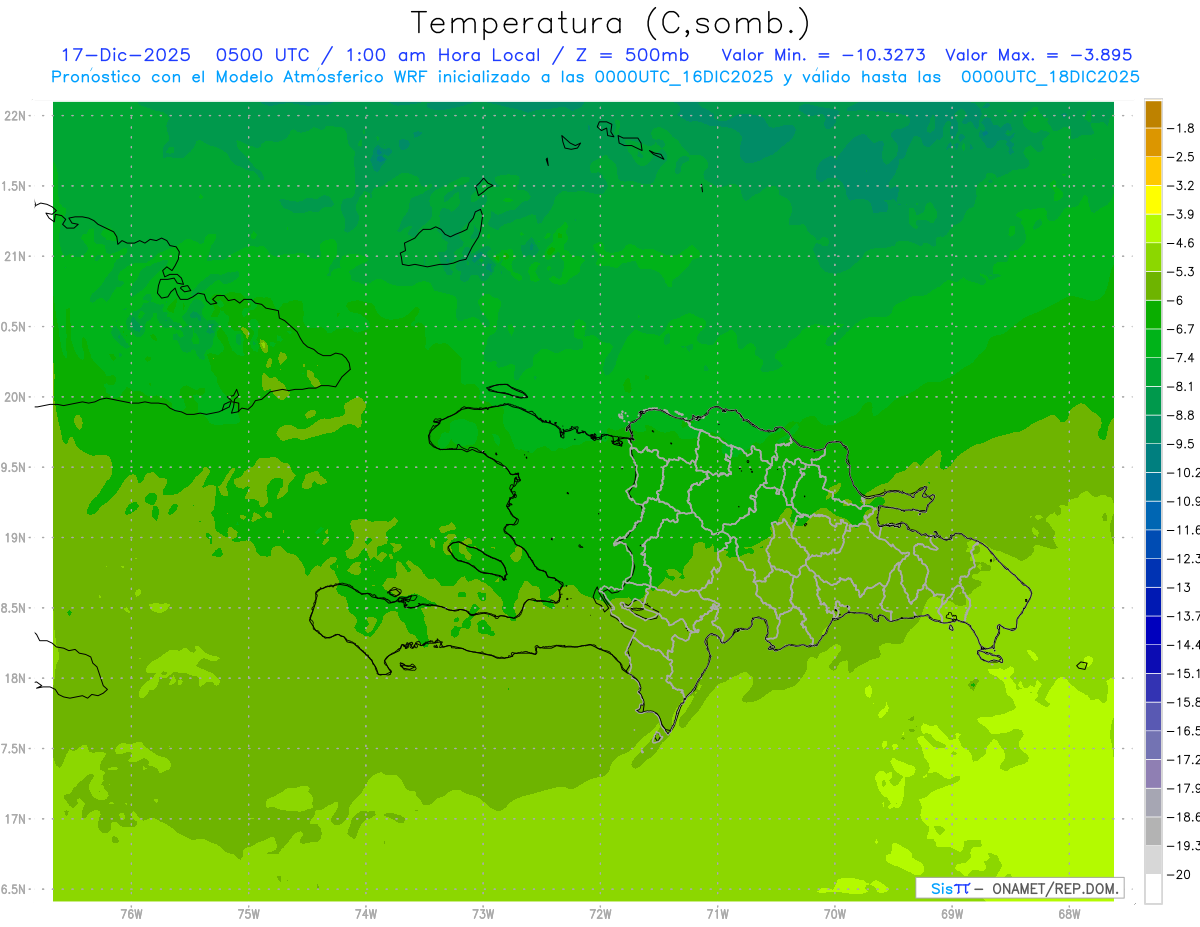Click the -7.4 legend value
Viewport: 1200px width, 927px height.
tap(1183, 358)
